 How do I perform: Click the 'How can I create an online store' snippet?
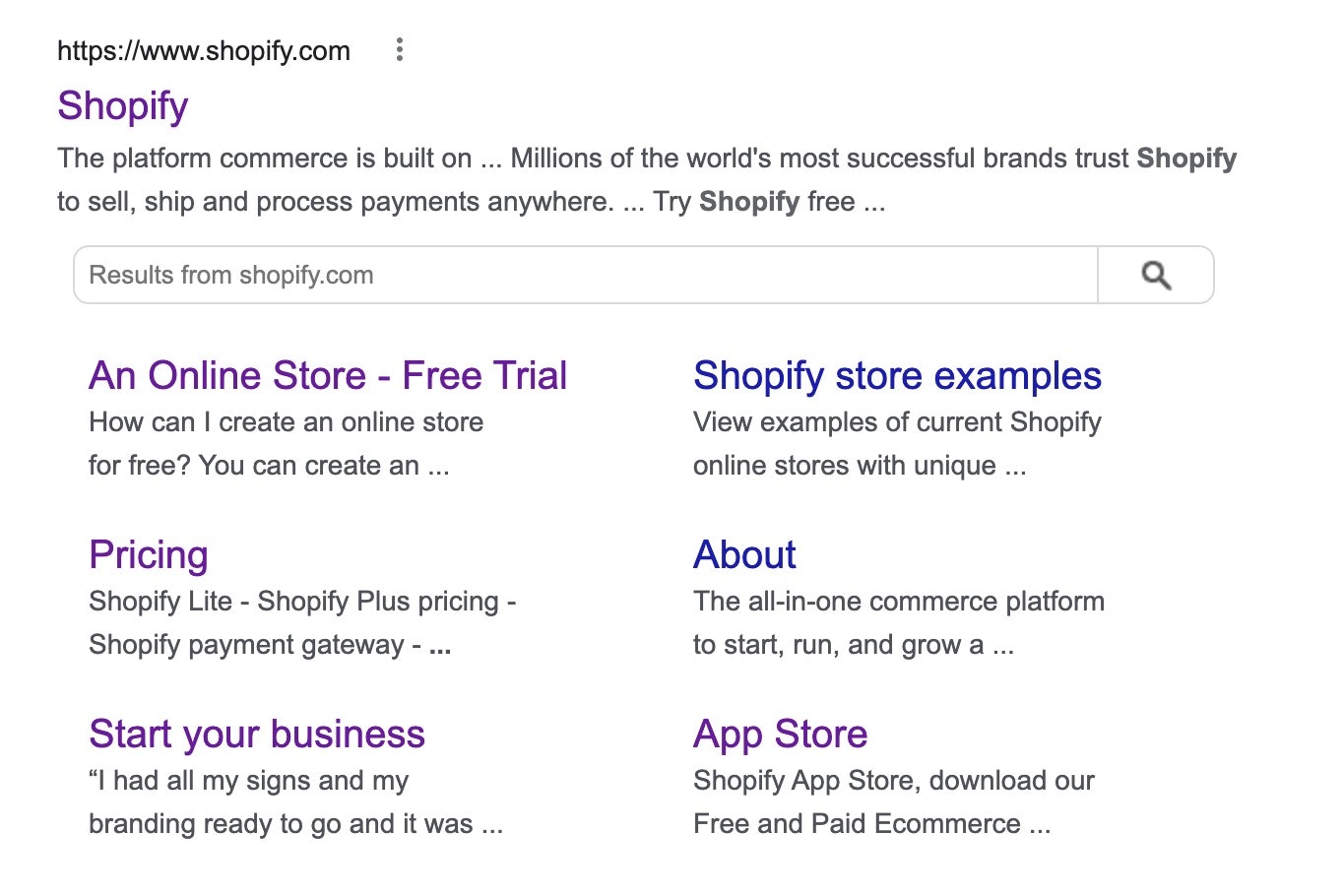click(286, 423)
